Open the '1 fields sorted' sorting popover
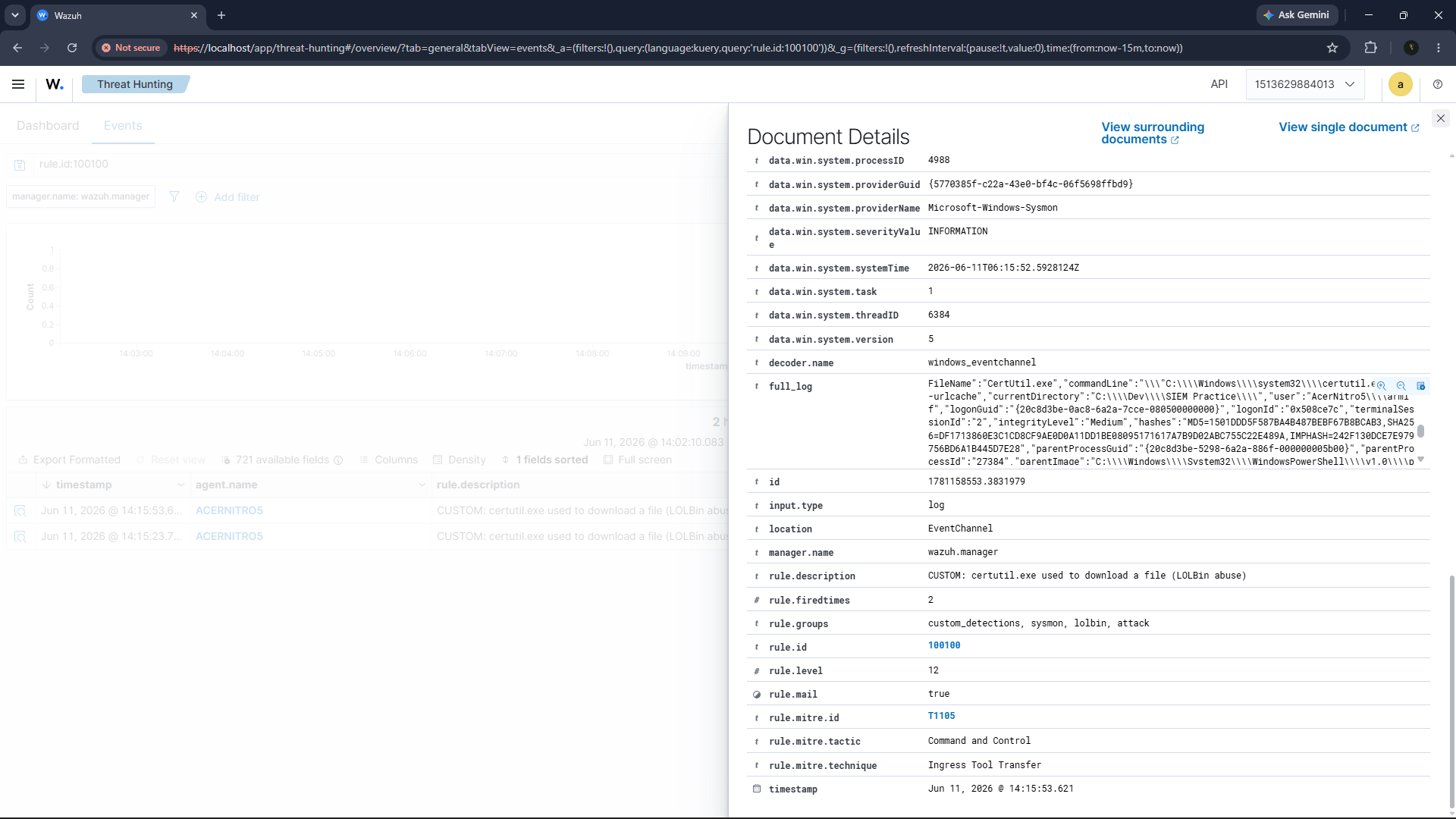The height and width of the screenshot is (819, 1456). [x=544, y=460]
